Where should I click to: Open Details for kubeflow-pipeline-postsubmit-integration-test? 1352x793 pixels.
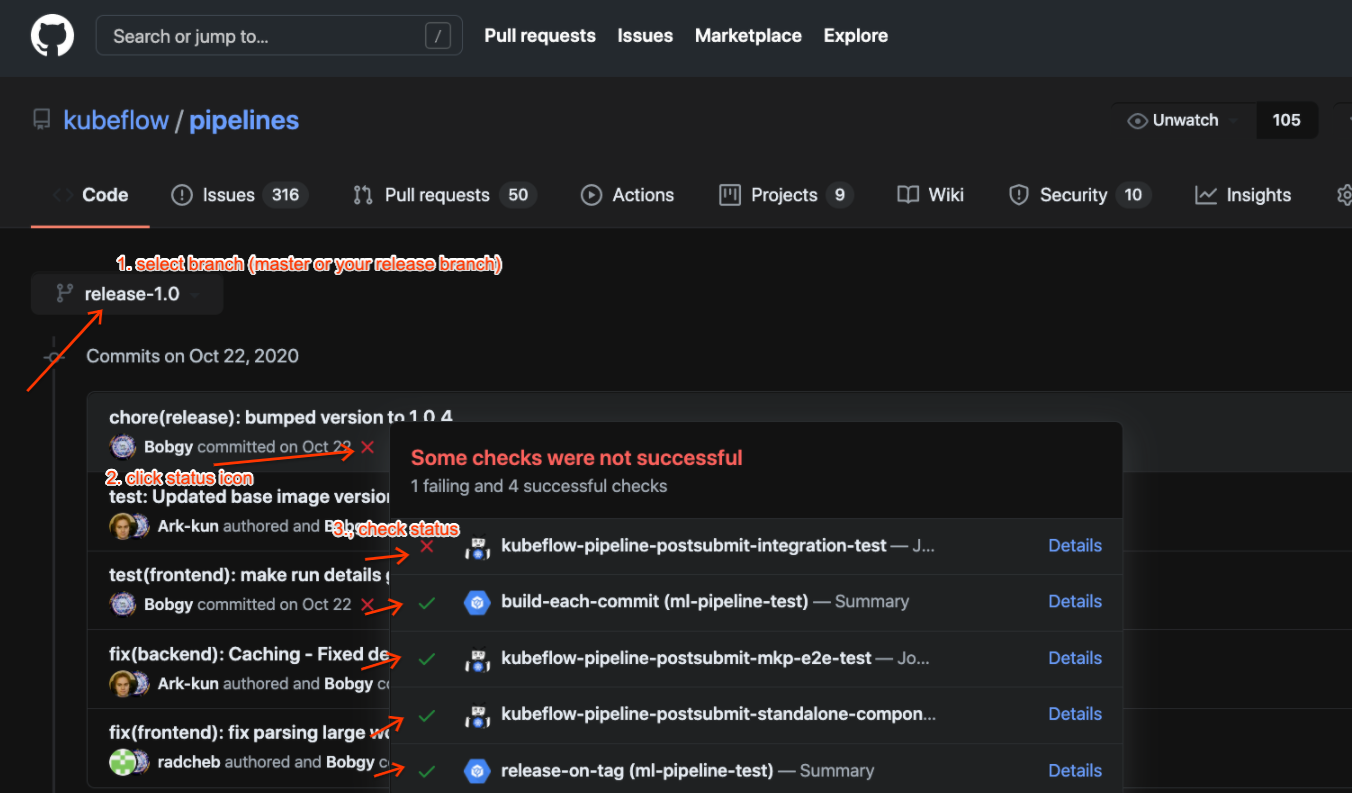tap(1075, 545)
